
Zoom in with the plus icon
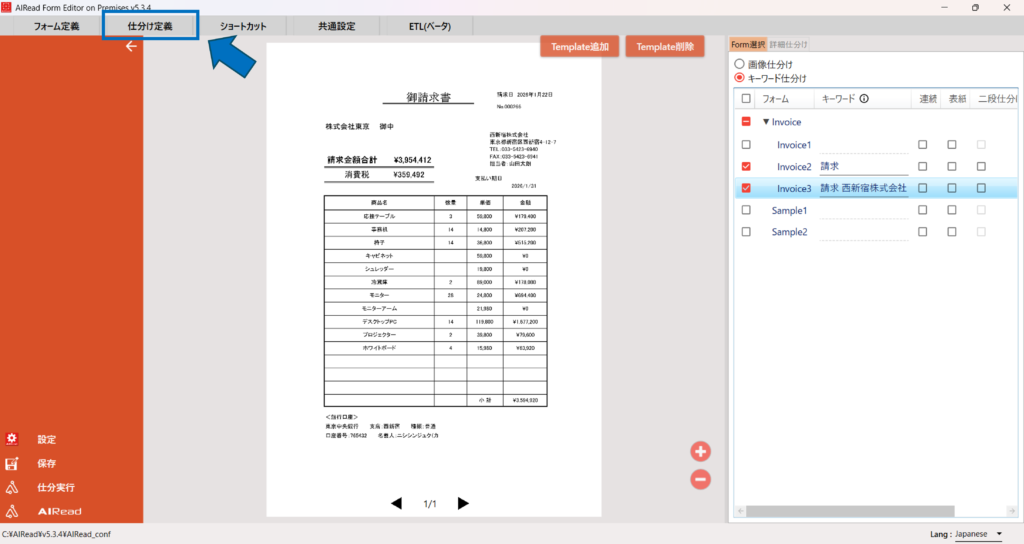pos(700,451)
